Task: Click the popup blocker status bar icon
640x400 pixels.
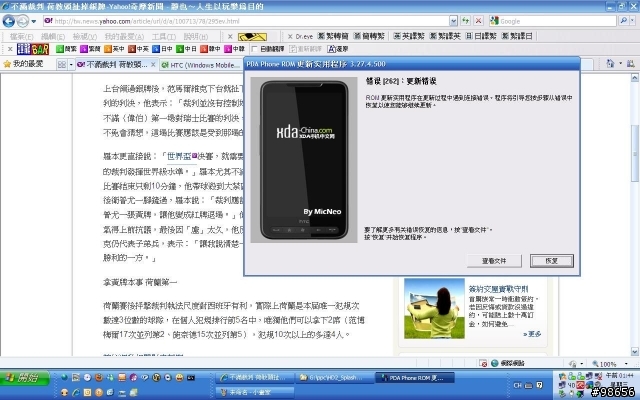Action: coord(483,363)
